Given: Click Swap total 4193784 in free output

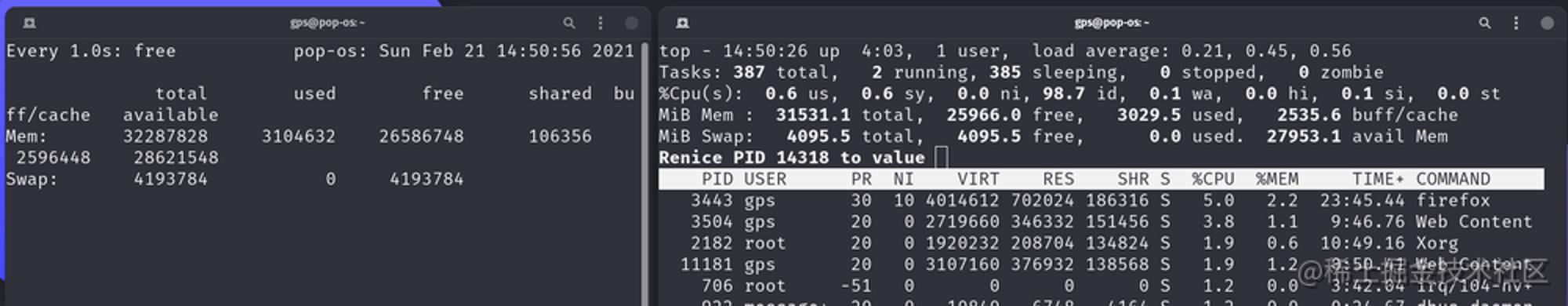Looking at the screenshot, I should 170,179.
